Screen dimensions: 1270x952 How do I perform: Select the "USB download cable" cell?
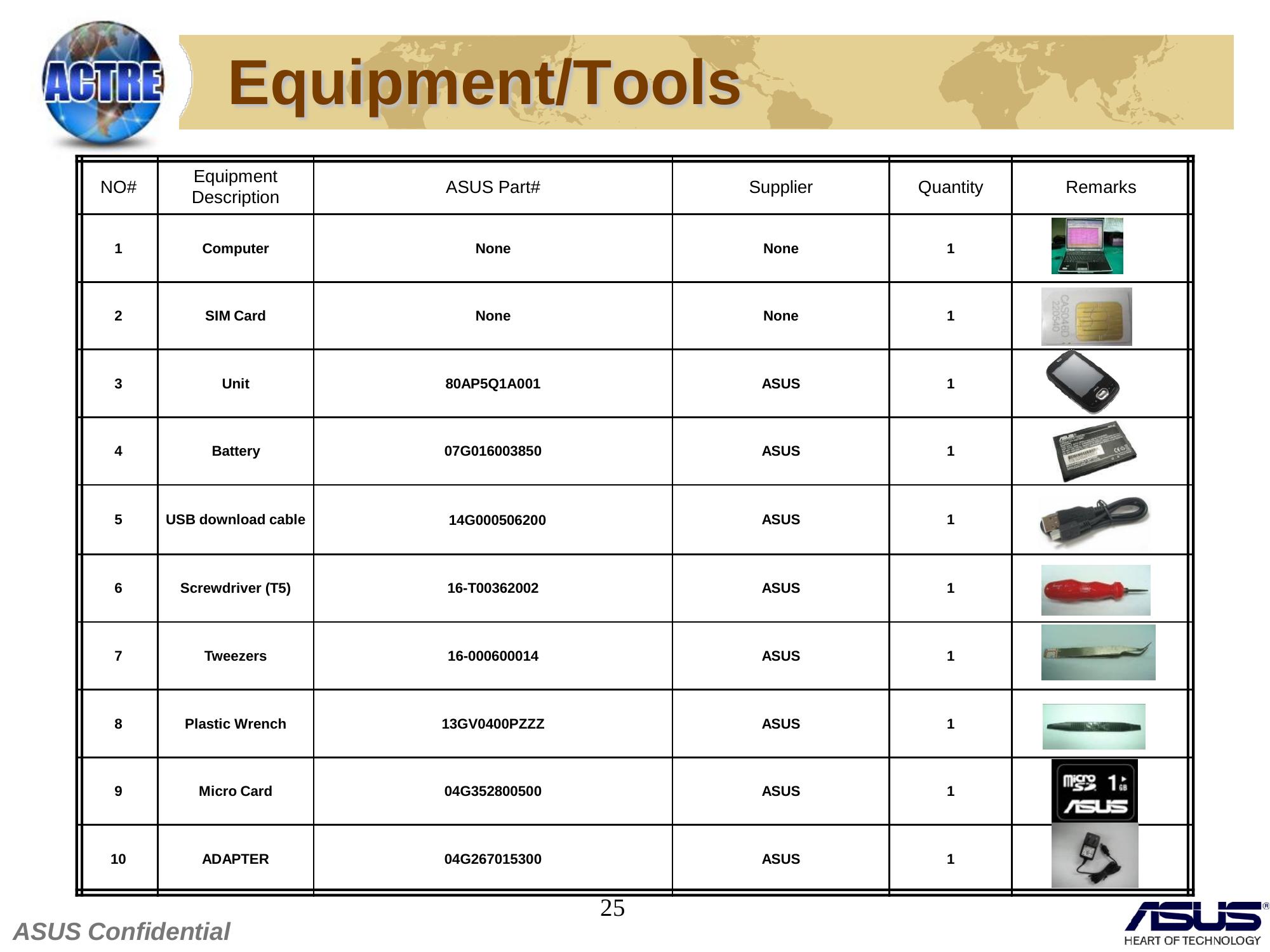point(236,520)
